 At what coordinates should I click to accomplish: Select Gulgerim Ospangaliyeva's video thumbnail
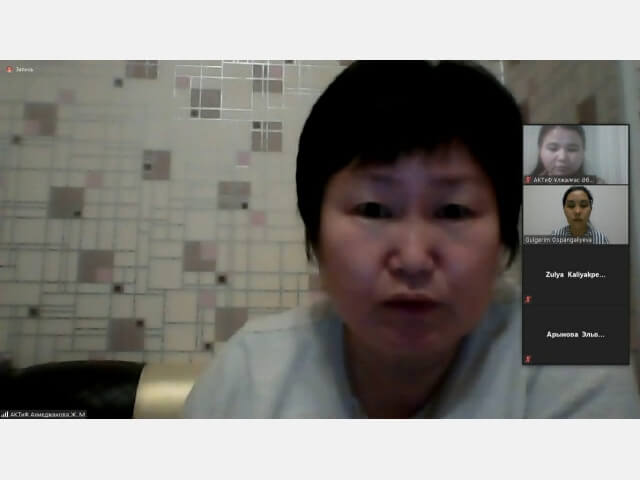(x=576, y=215)
